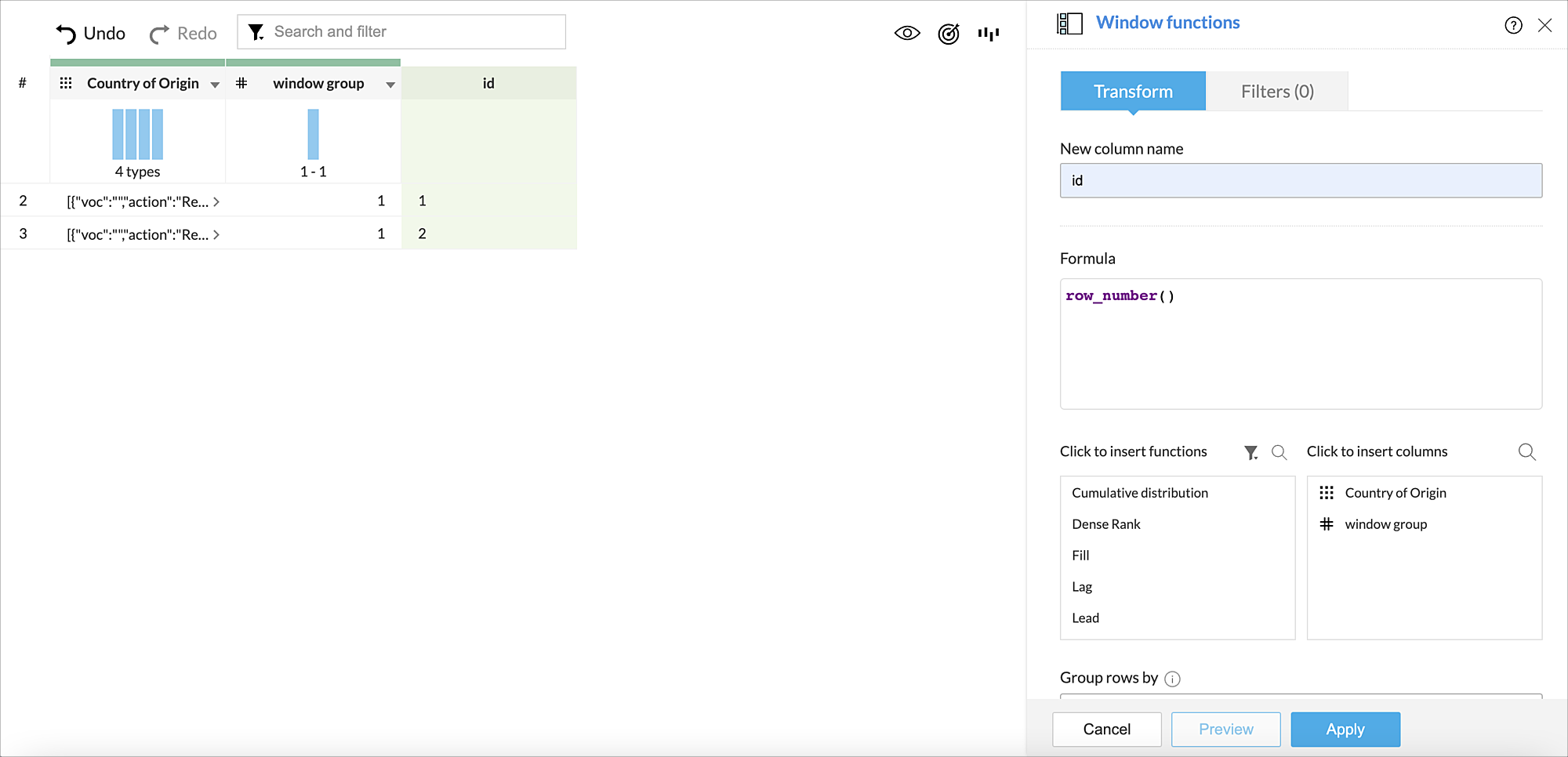
Task: Preview the row_number transformation
Action: 1225,729
